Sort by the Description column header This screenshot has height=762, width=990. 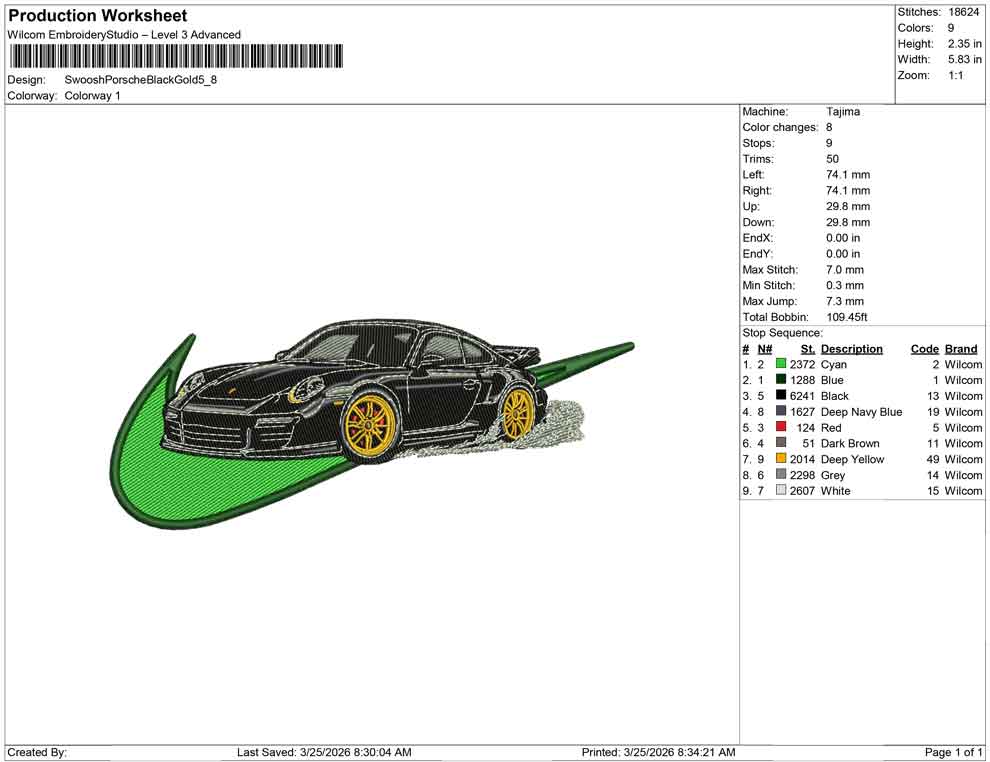(852, 348)
